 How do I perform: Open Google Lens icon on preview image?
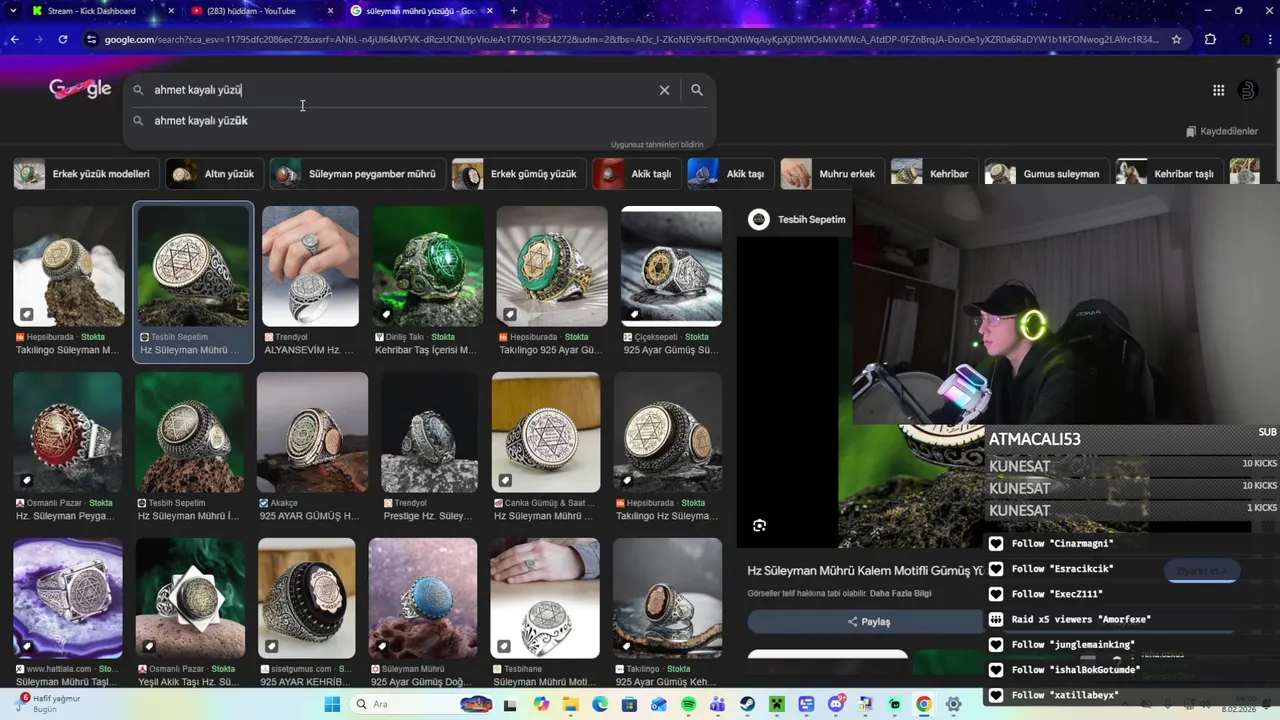coord(759,525)
